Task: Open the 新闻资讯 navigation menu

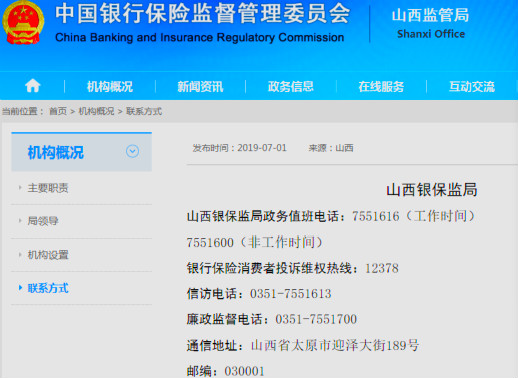Action: (200, 87)
